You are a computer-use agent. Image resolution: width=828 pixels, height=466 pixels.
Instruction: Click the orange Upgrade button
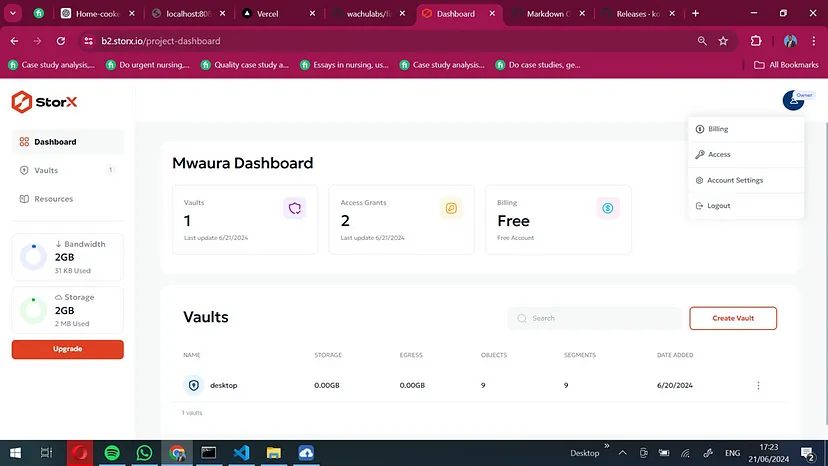67,349
